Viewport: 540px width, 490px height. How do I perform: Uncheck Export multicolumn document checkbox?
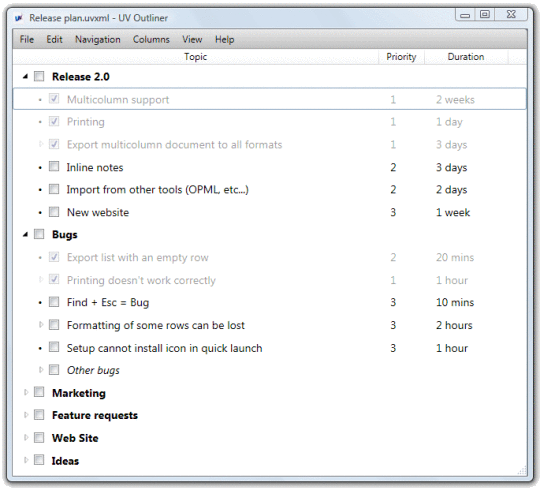point(54,144)
